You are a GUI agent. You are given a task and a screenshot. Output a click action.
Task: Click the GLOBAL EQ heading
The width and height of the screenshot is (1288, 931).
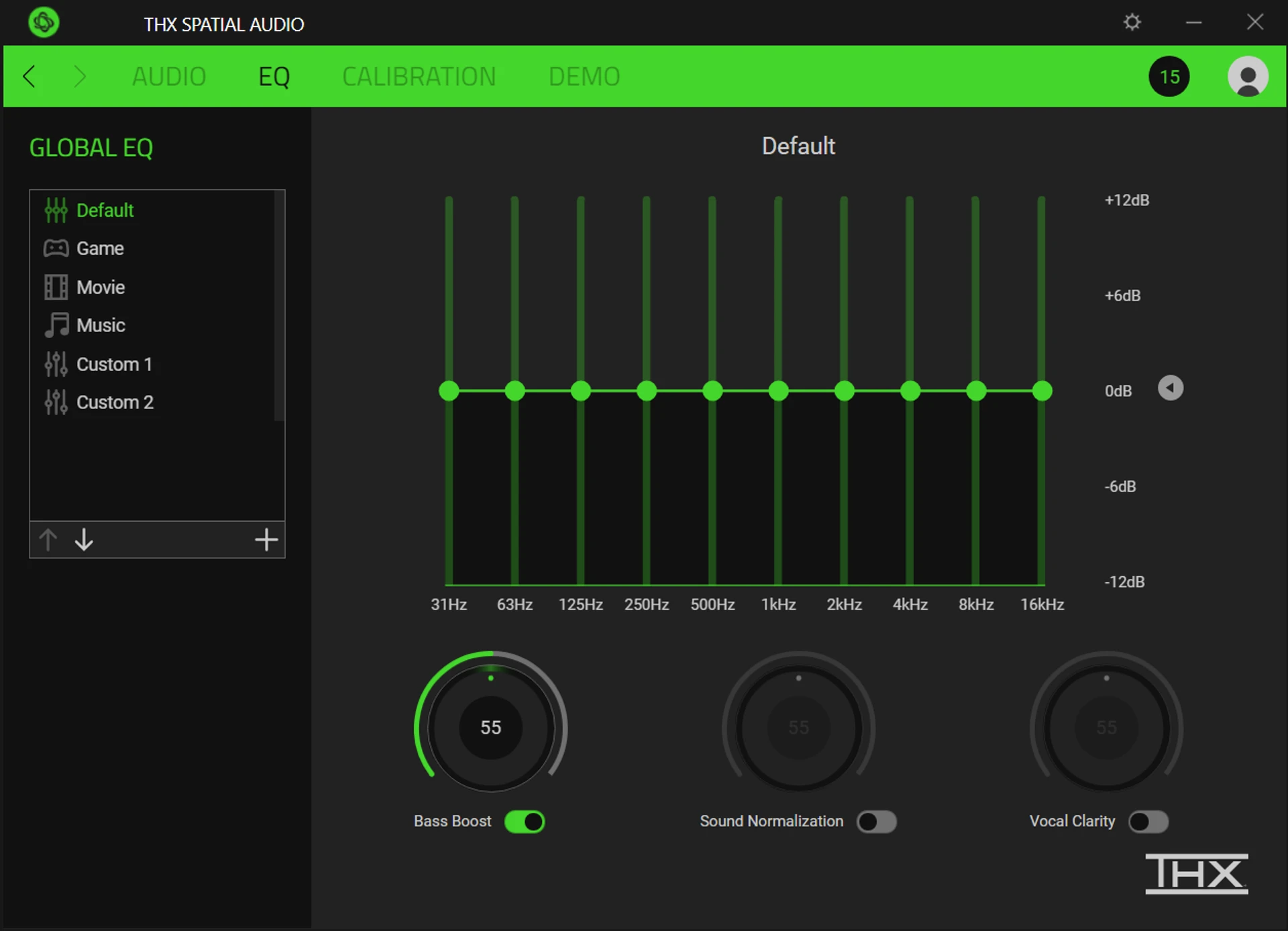91,148
